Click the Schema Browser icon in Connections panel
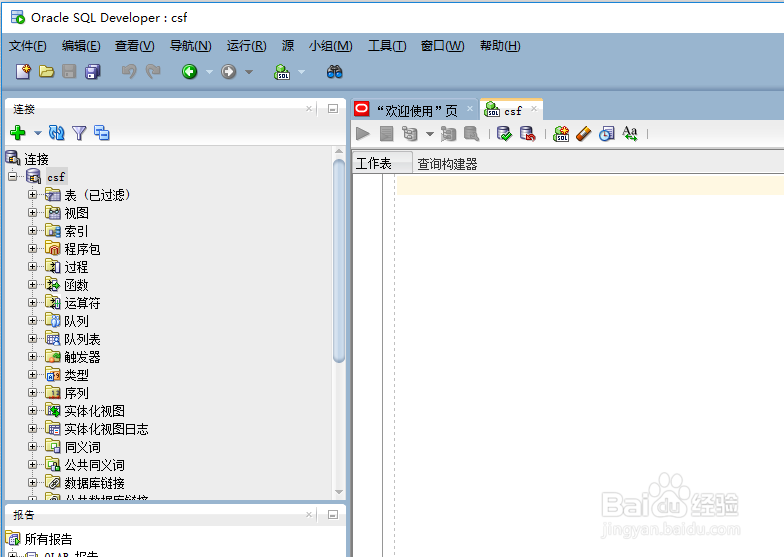 (x=102, y=133)
